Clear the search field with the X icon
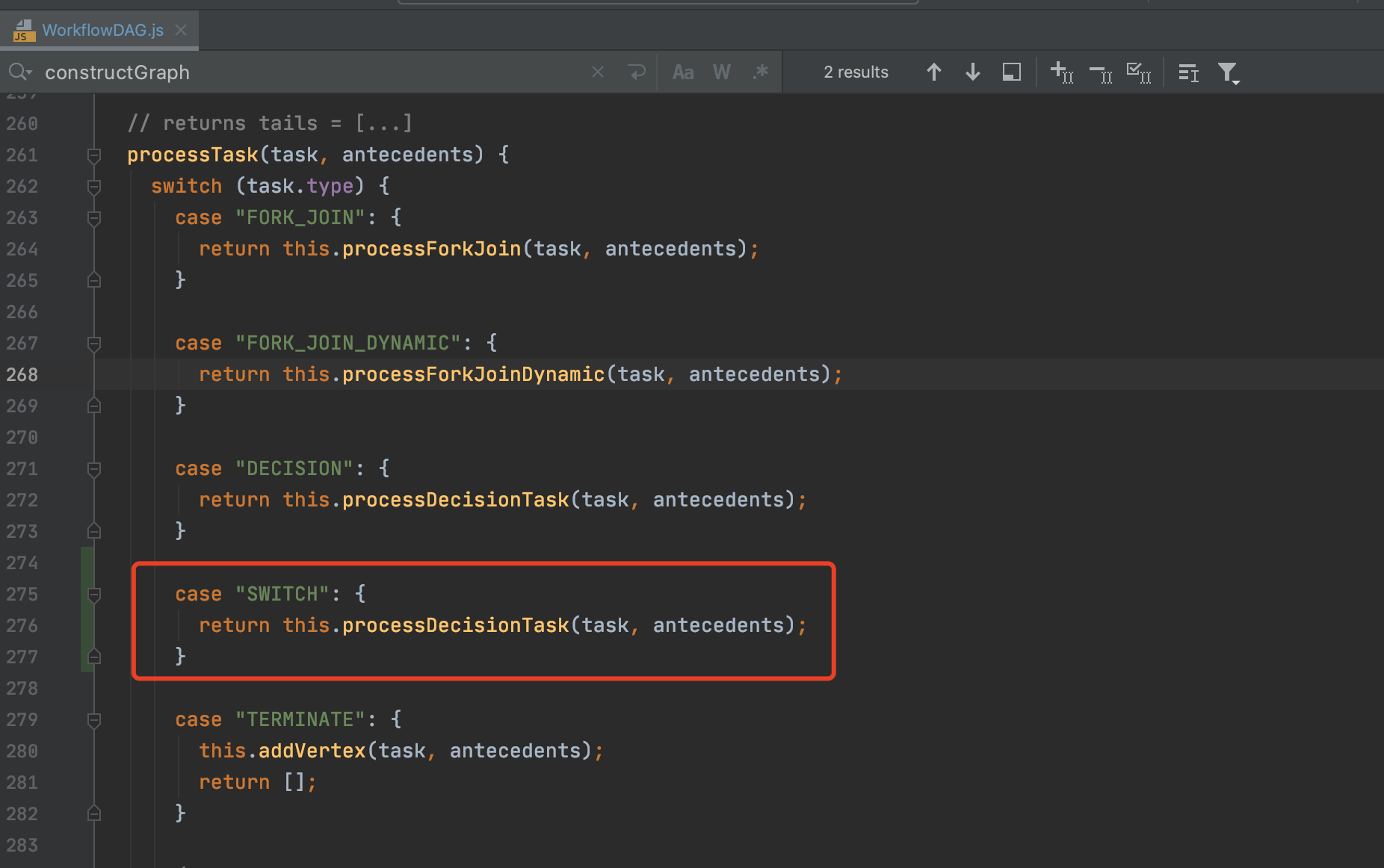 [597, 72]
